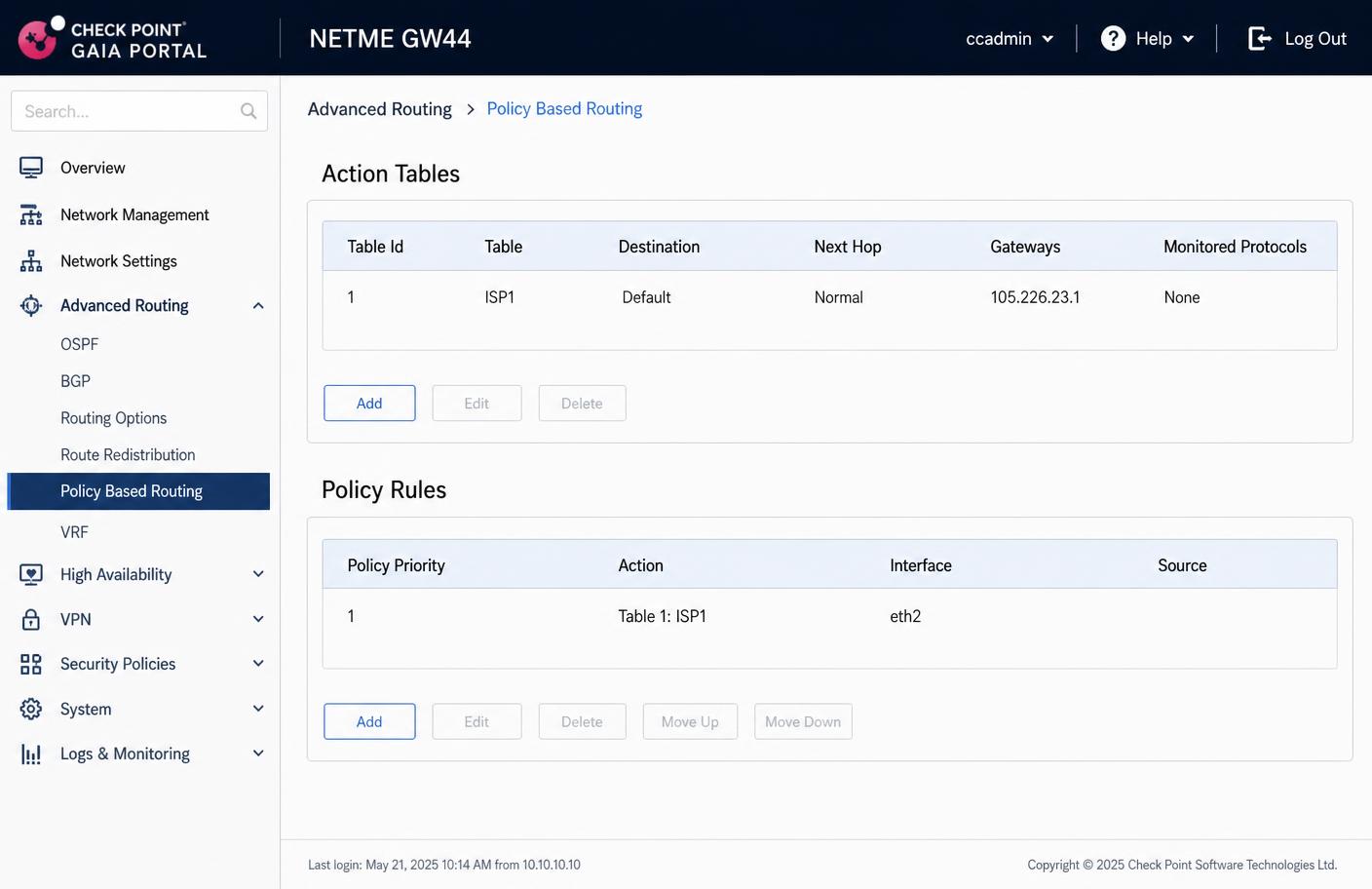This screenshot has width=1372, height=889.
Task: Click the Check Point Gaia Portal logo
Action: click(x=112, y=39)
